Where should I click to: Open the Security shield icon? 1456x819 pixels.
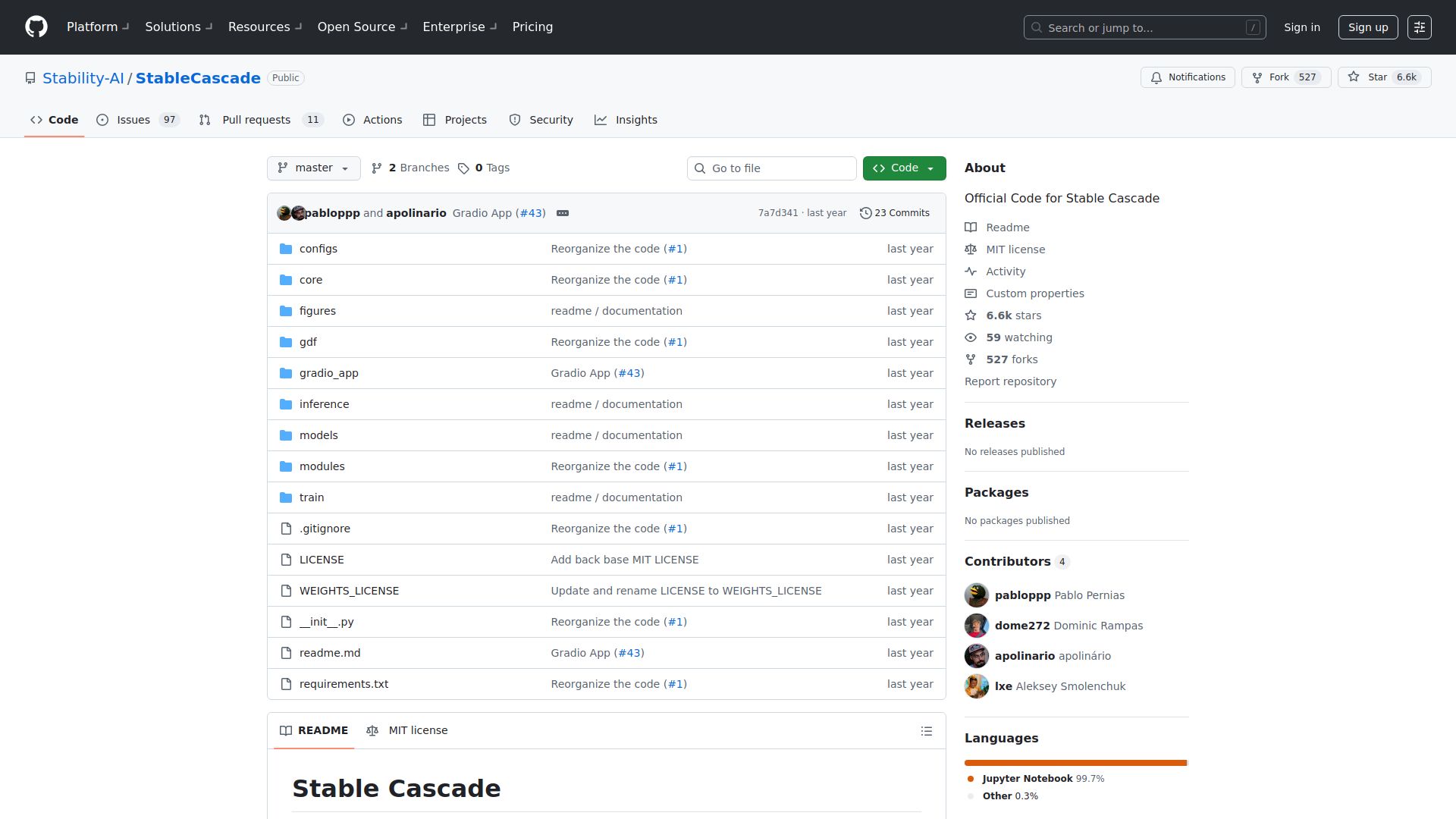tap(515, 120)
